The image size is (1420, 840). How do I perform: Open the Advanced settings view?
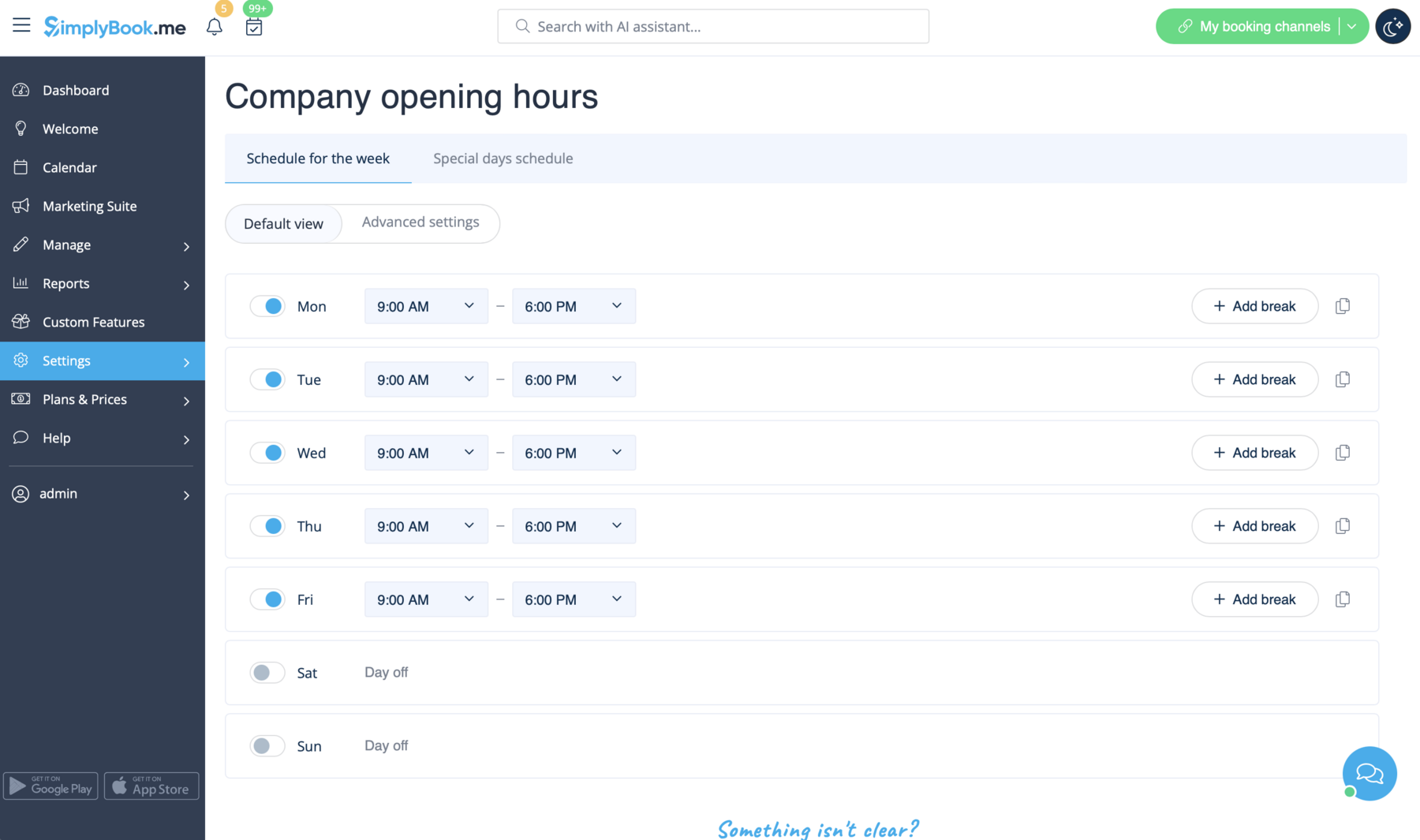tap(420, 222)
